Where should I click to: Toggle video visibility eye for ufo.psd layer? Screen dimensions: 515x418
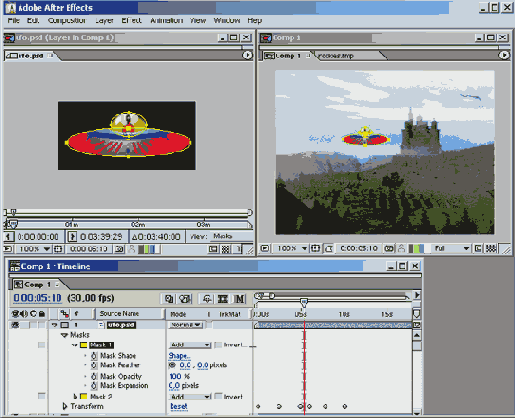tap(15, 325)
